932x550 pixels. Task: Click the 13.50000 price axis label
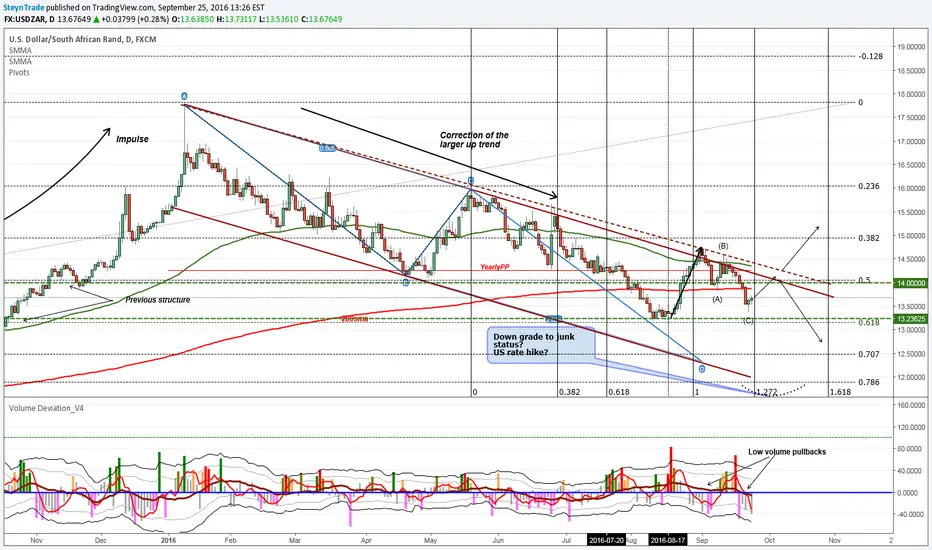click(x=911, y=307)
